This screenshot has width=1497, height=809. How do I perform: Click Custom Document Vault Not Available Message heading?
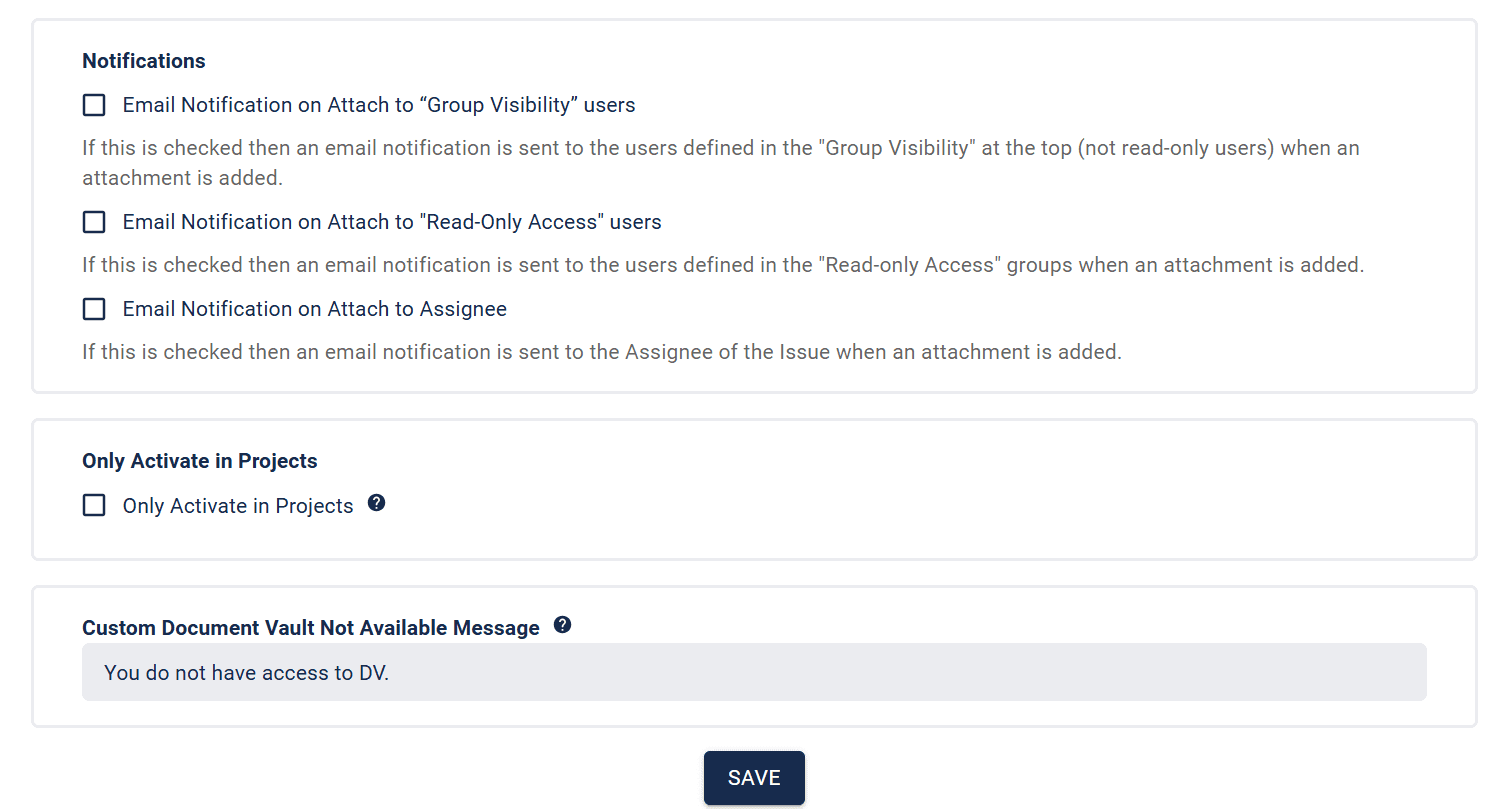(311, 628)
